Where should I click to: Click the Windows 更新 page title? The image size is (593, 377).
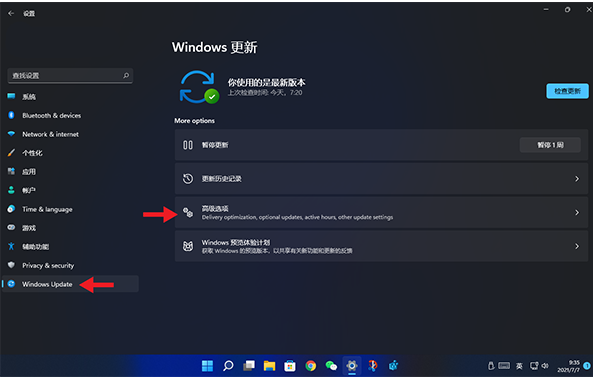click(x=214, y=47)
